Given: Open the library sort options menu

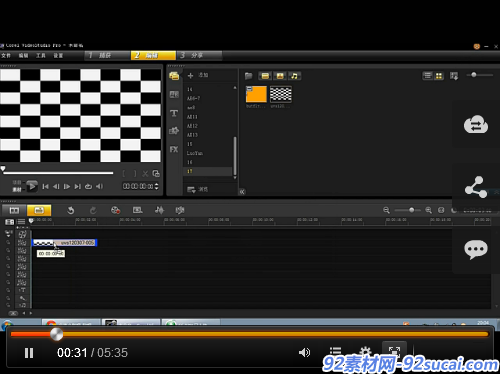Looking at the screenshot, I should click(x=454, y=76).
